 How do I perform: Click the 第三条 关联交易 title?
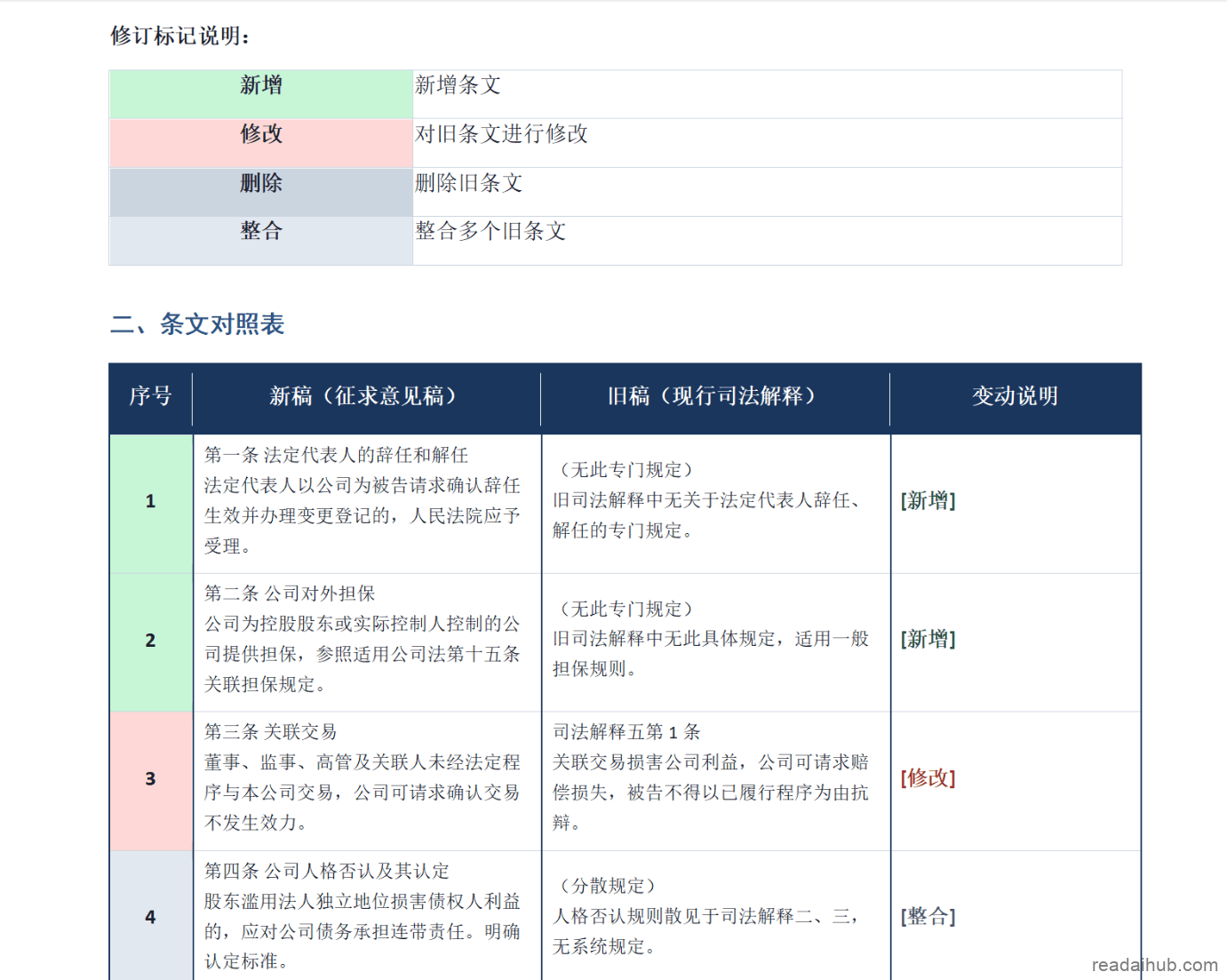pos(270,732)
